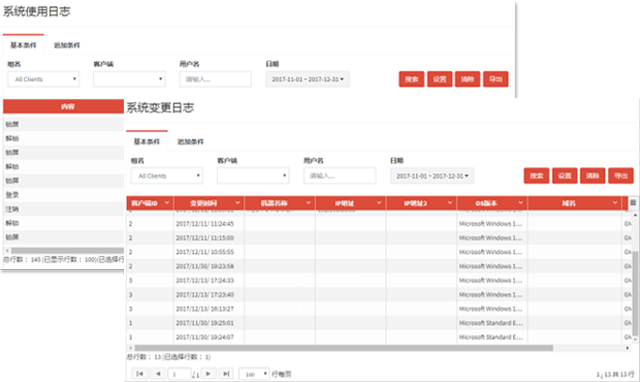Go to first page in change log pager

[x=140, y=373]
